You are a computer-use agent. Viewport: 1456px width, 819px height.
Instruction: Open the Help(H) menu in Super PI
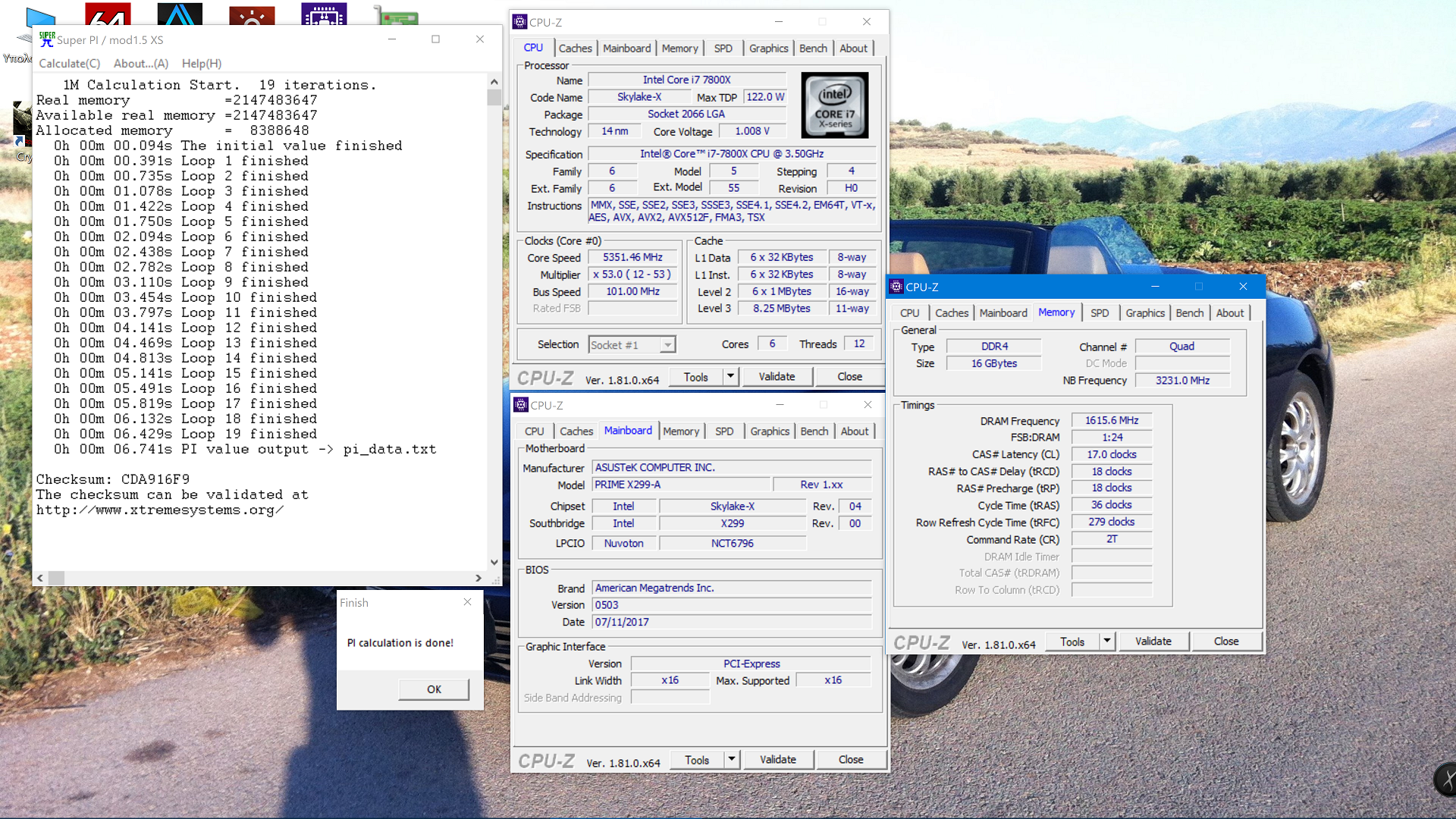coord(202,64)
